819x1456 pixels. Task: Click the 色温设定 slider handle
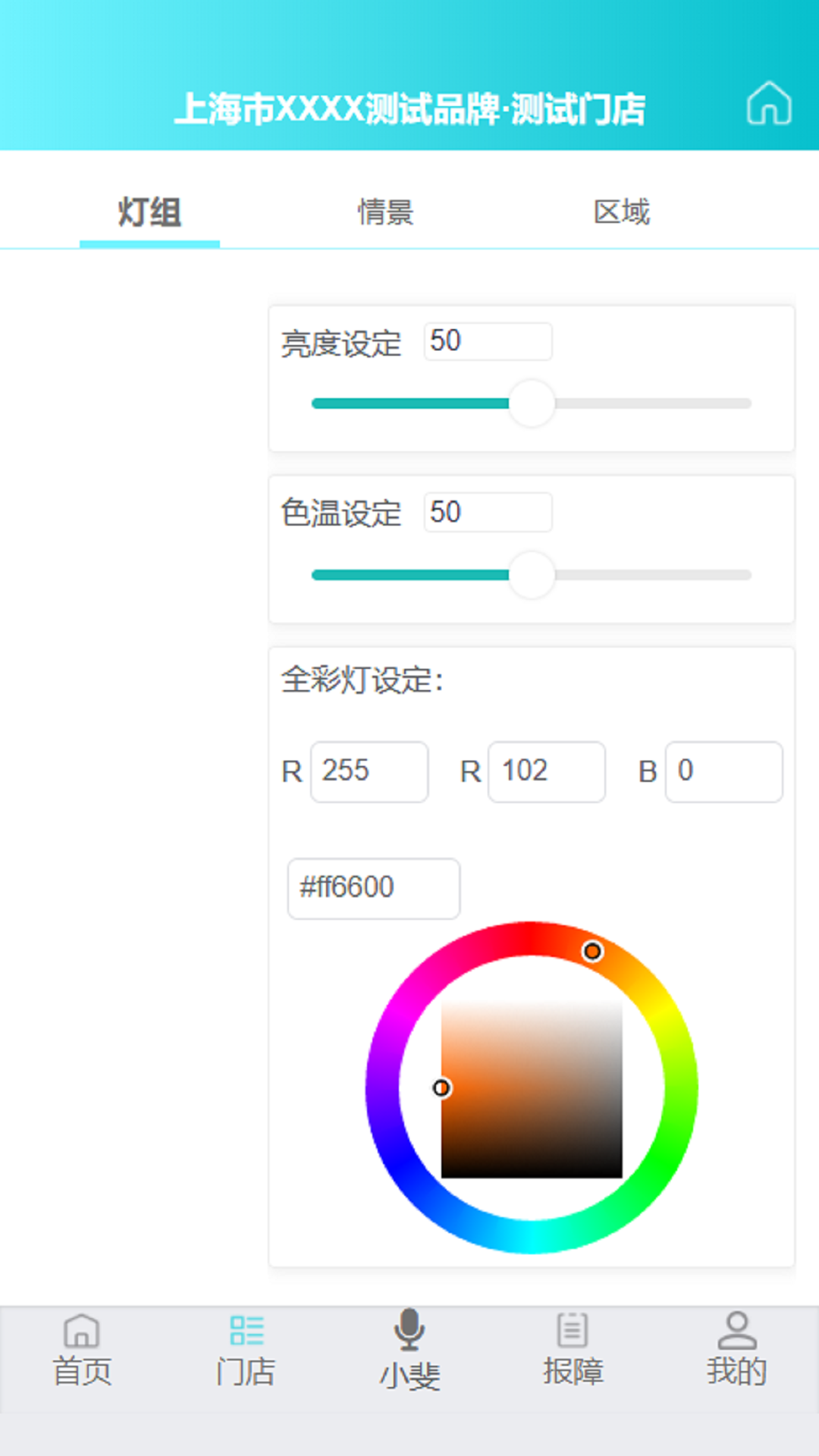point(532,575)
